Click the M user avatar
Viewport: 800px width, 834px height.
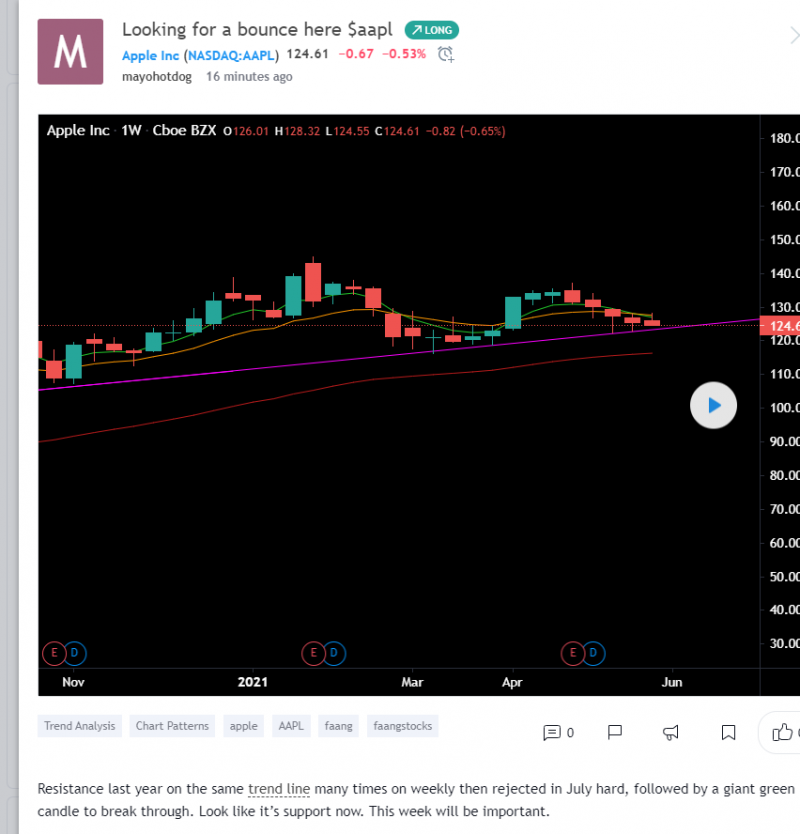(x=70, y=52)
